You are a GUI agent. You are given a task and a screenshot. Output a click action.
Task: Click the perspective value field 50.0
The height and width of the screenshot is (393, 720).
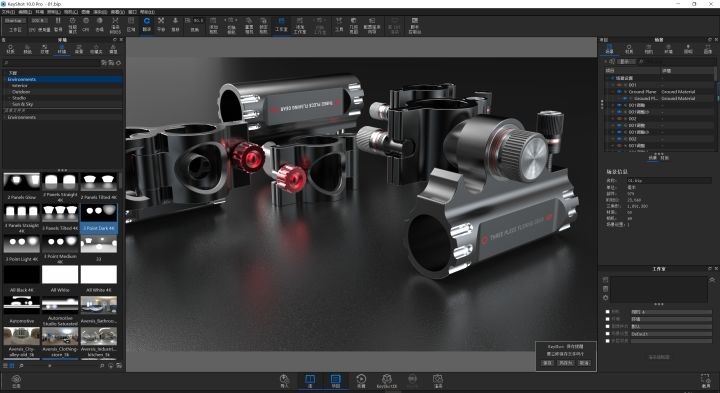click(x=198, y=21)
